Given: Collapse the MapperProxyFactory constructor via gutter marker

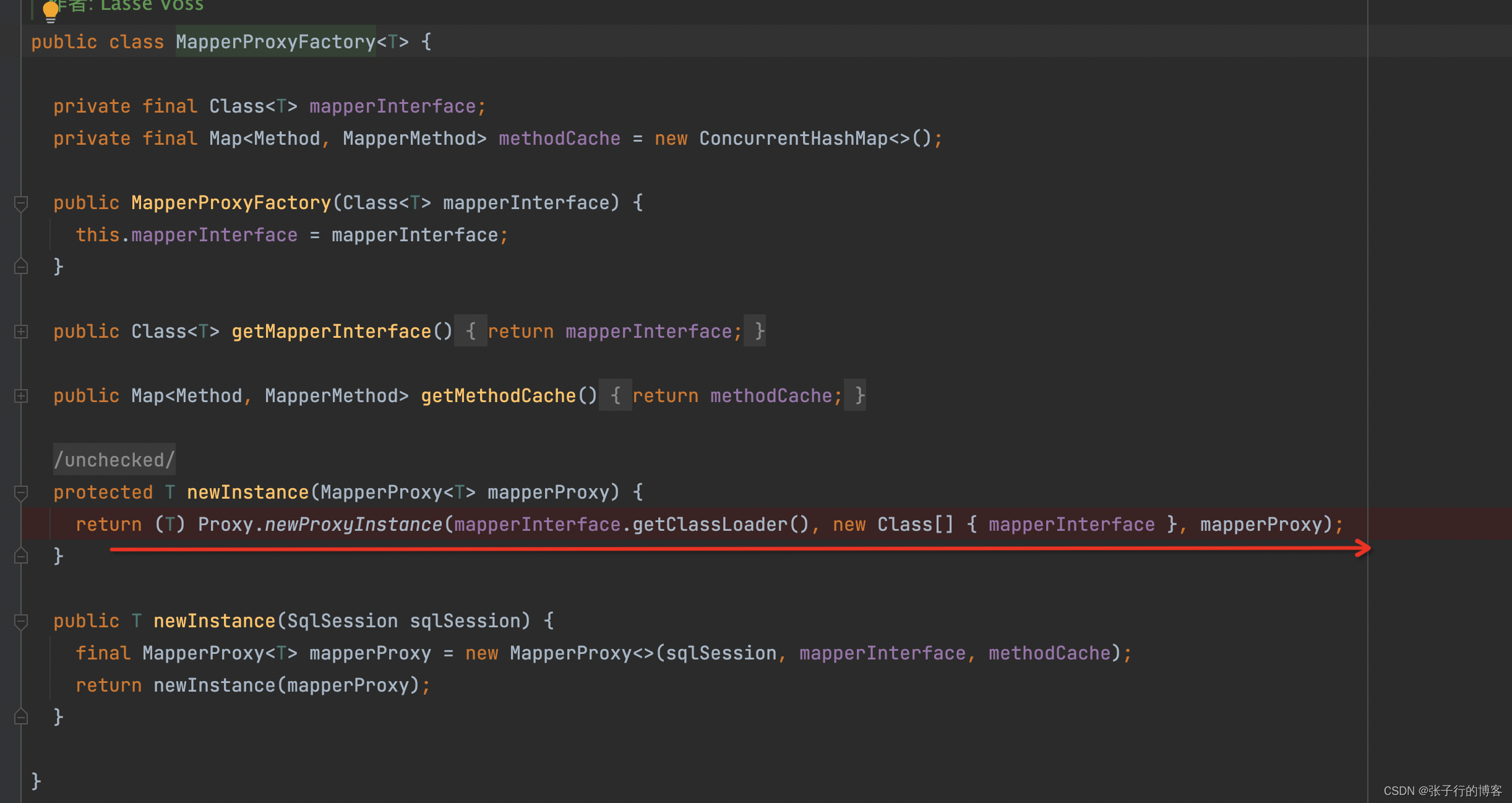Looking at the screenshot, I should pyautogui.click(x=20, y=203).
